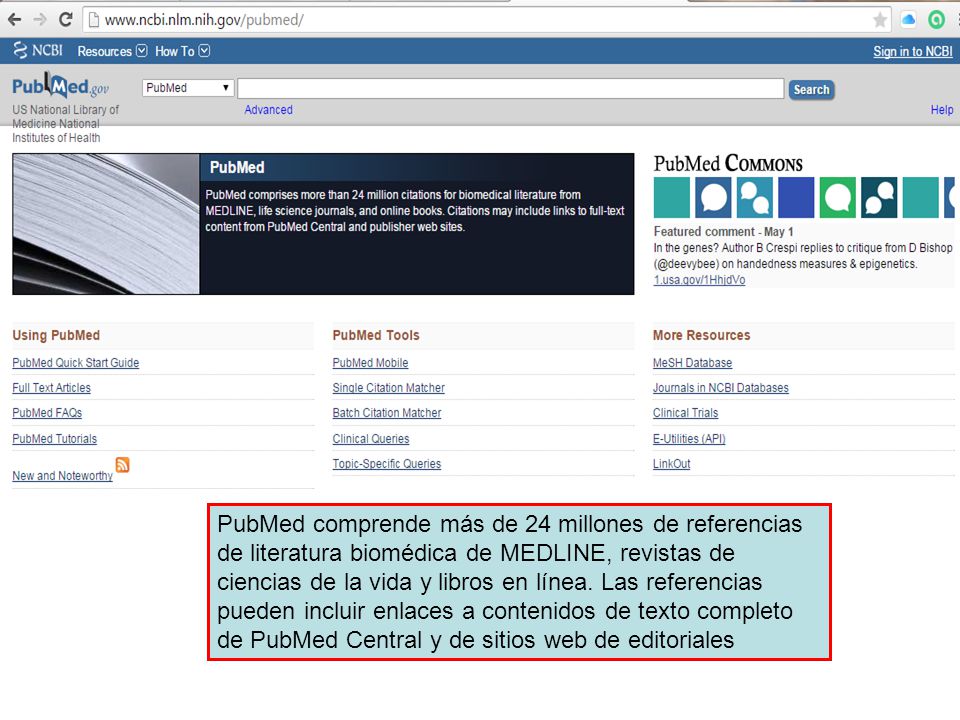Click Sign in to NCBI
The width and height of the screenshot is (960, 720).
point(912,51)
